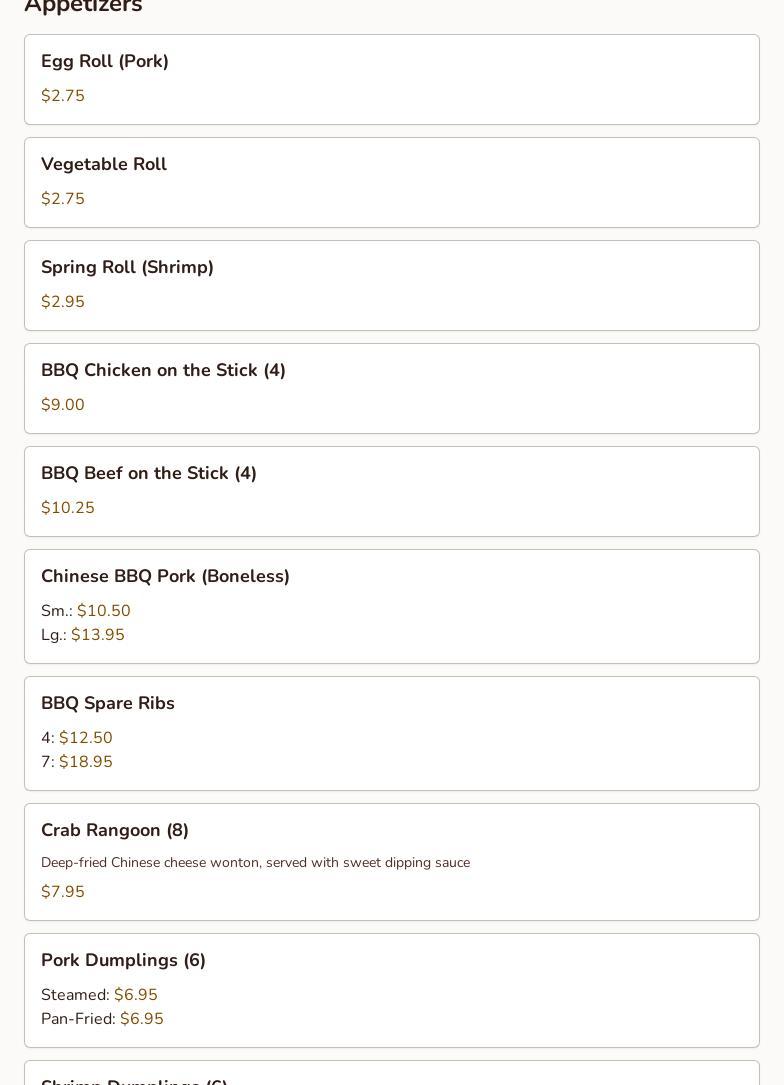Screen dimensions: 784x1085
Task: Click the Egg Roll (Pork) menu item
Action: (x=105, y=62)
